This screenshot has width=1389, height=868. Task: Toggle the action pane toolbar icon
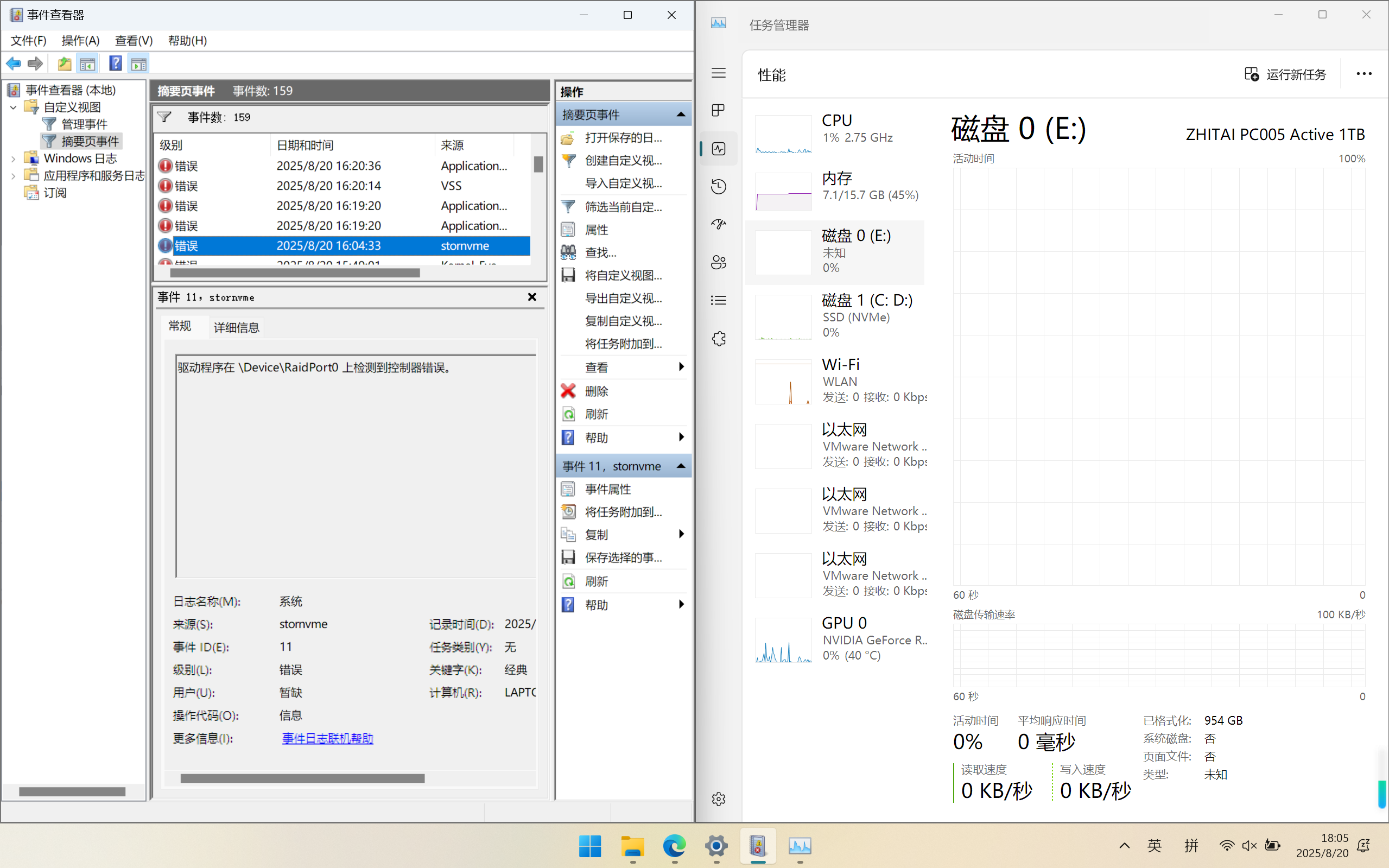pyautogui.click(x=139, y=64)
